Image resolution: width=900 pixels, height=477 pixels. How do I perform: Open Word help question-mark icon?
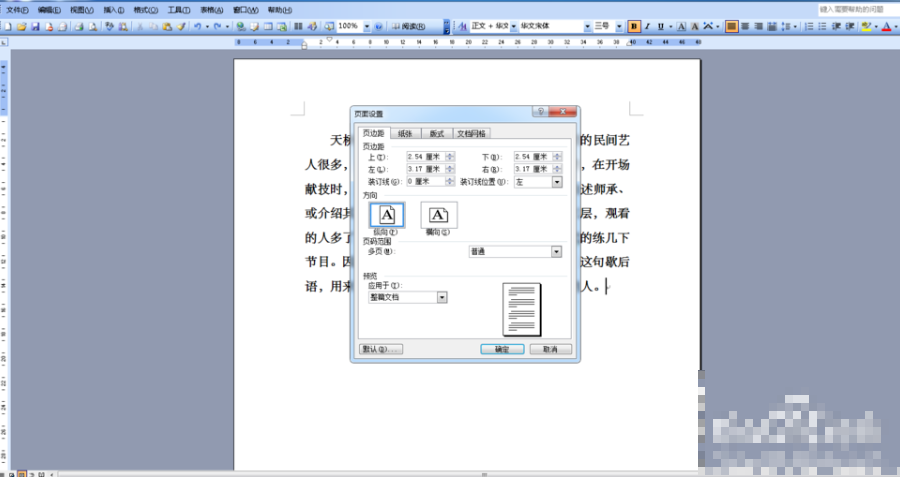pos(378,26)
